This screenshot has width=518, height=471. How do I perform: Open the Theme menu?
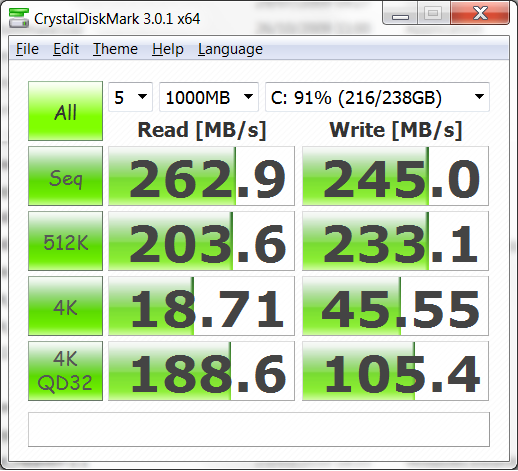coord(115,49)
